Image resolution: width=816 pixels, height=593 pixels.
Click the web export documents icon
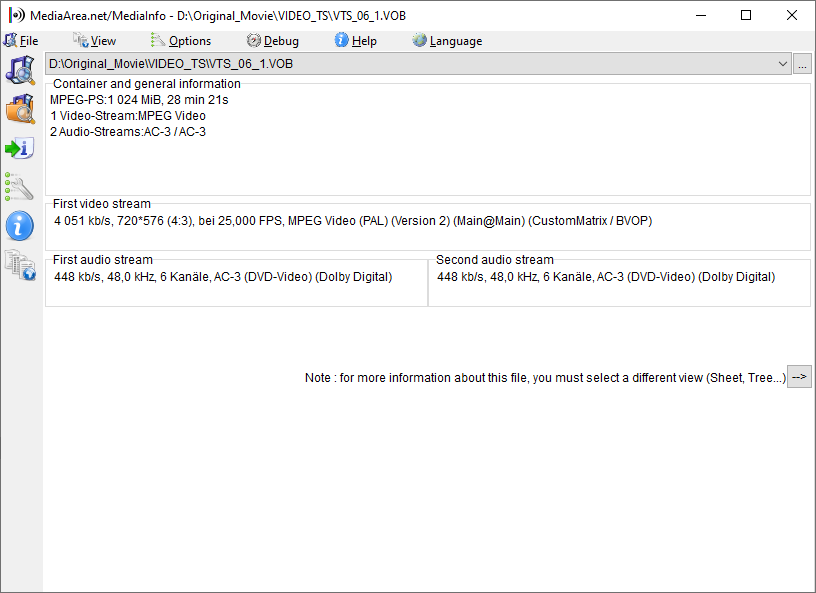pyautogui.click(x=20, y=264)
